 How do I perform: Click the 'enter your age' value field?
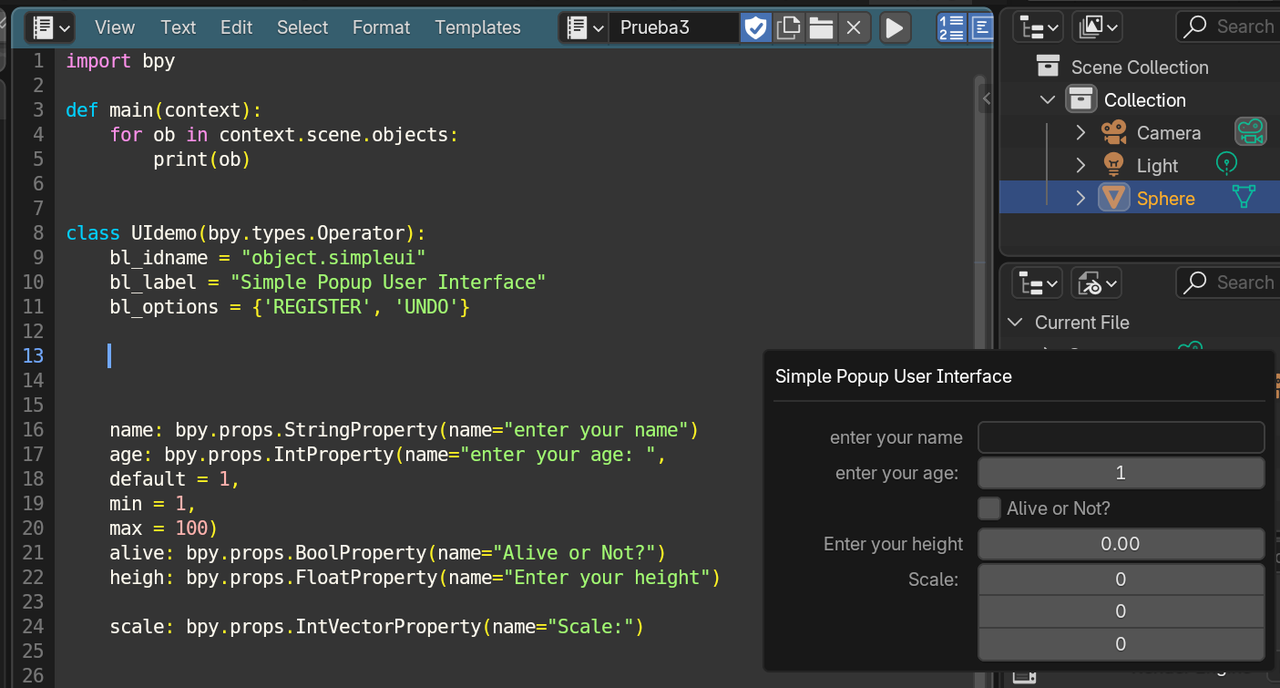[x=1121, y=473]
